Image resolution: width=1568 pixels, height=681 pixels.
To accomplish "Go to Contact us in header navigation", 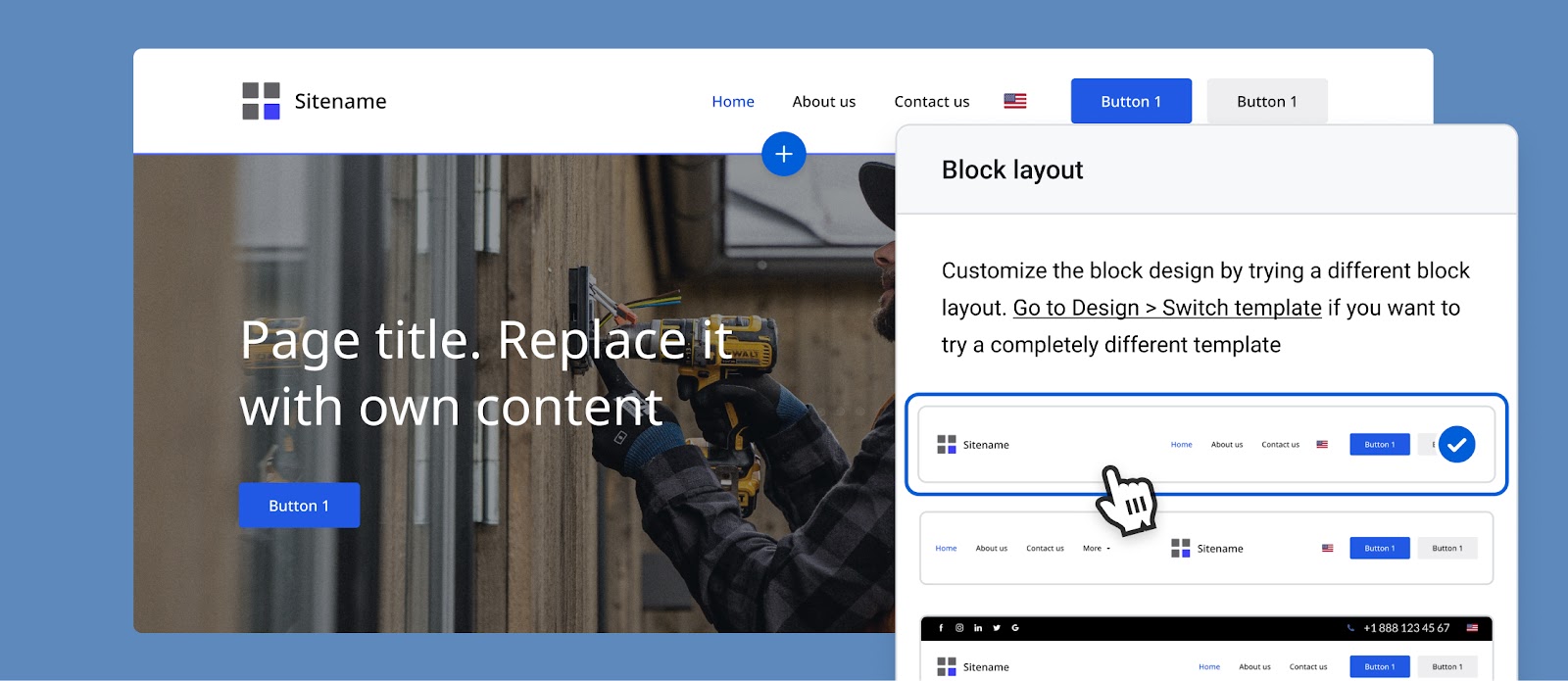I will pyautogui.click(x=932, y=101).
